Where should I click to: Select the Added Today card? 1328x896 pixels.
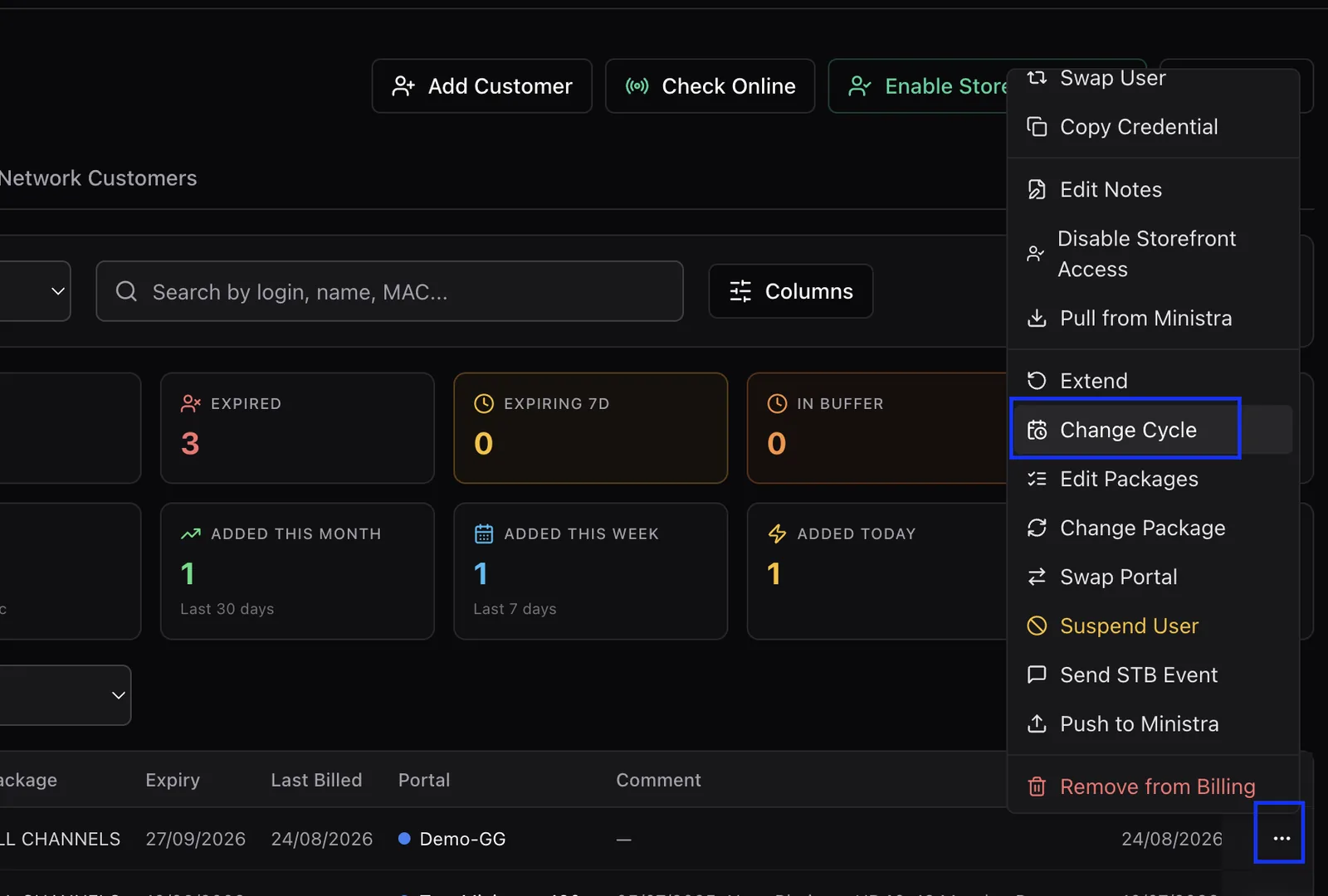pos(876,571)
